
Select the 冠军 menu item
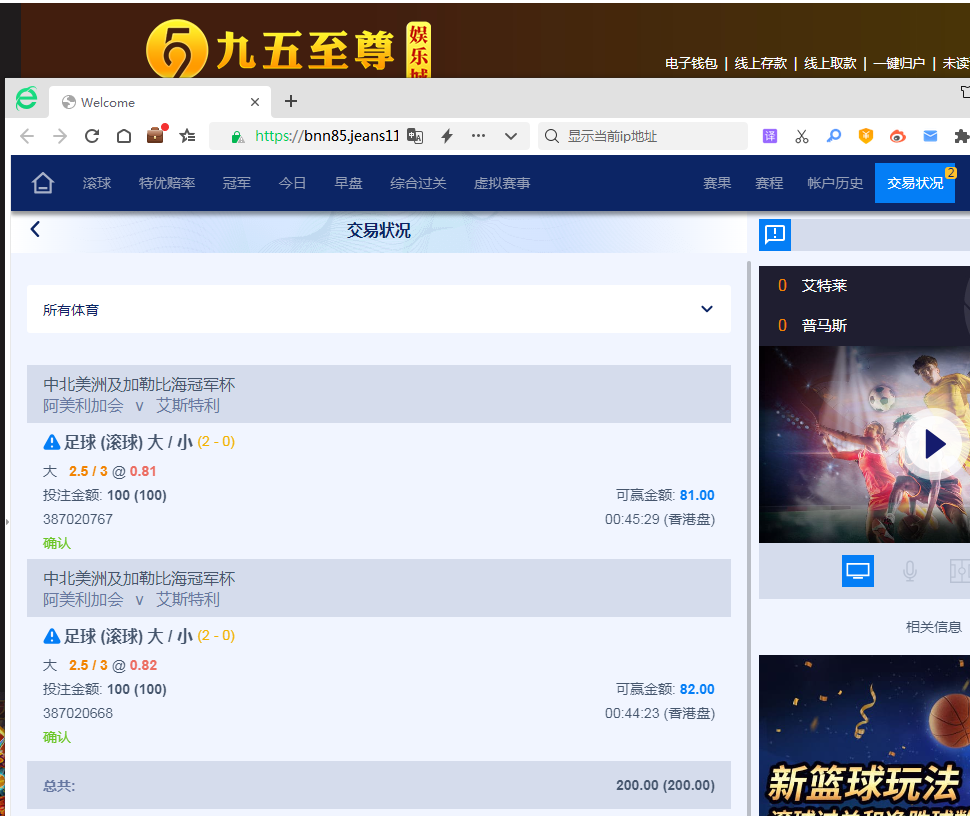click(x=237, y=183)
